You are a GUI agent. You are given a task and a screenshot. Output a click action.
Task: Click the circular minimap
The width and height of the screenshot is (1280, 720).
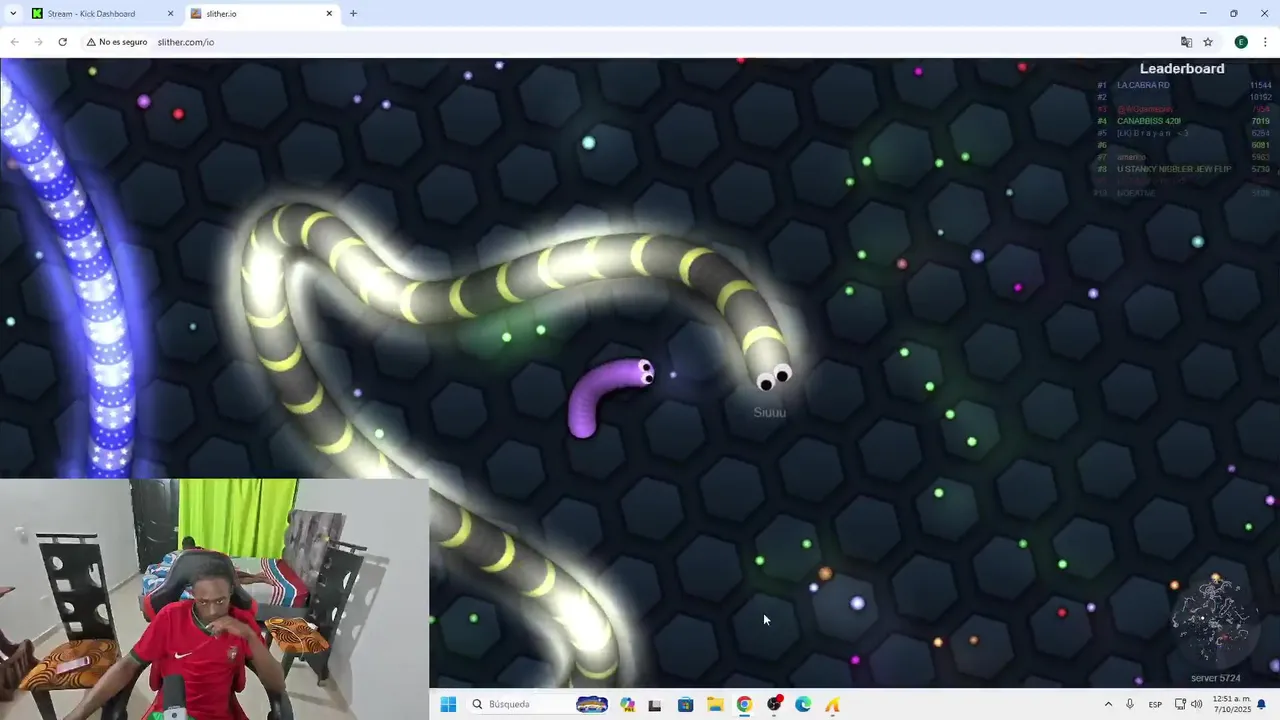pos(1215,620)
